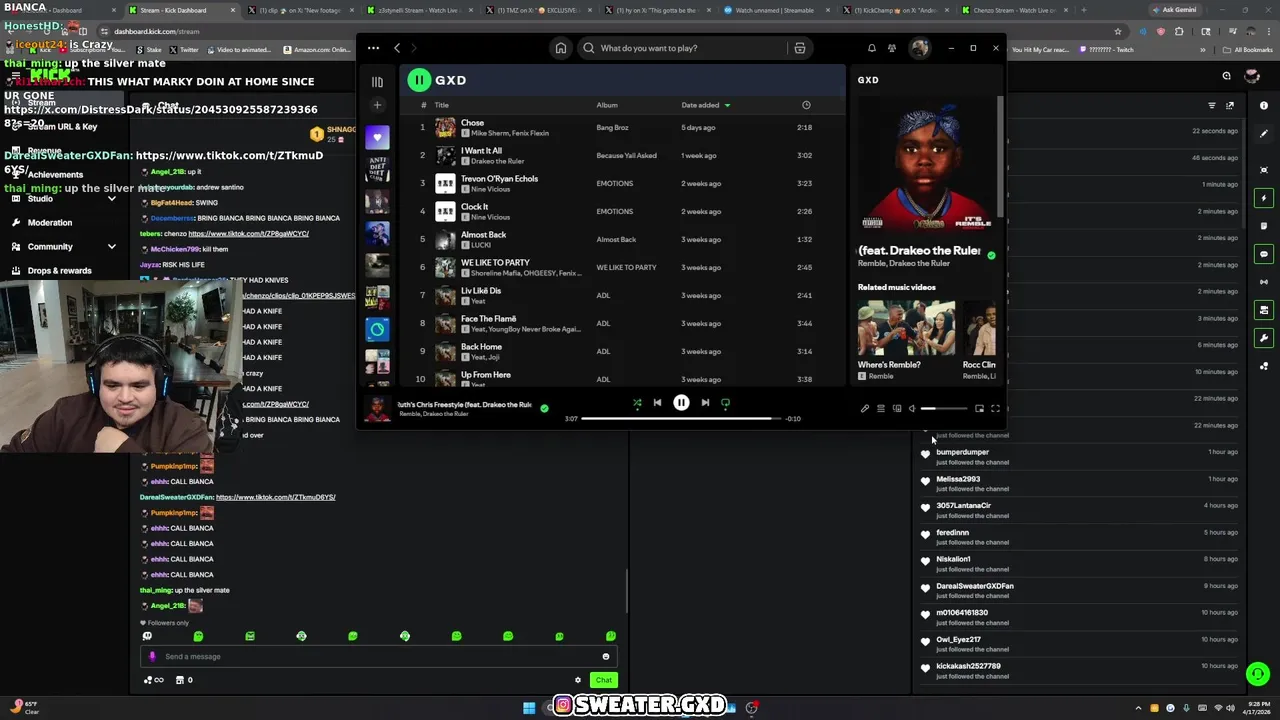Seek on the song progress bar
Image resolution: width=1280 pixels, height=720 pixels.
pyautogui.click(x=681, y=418)
